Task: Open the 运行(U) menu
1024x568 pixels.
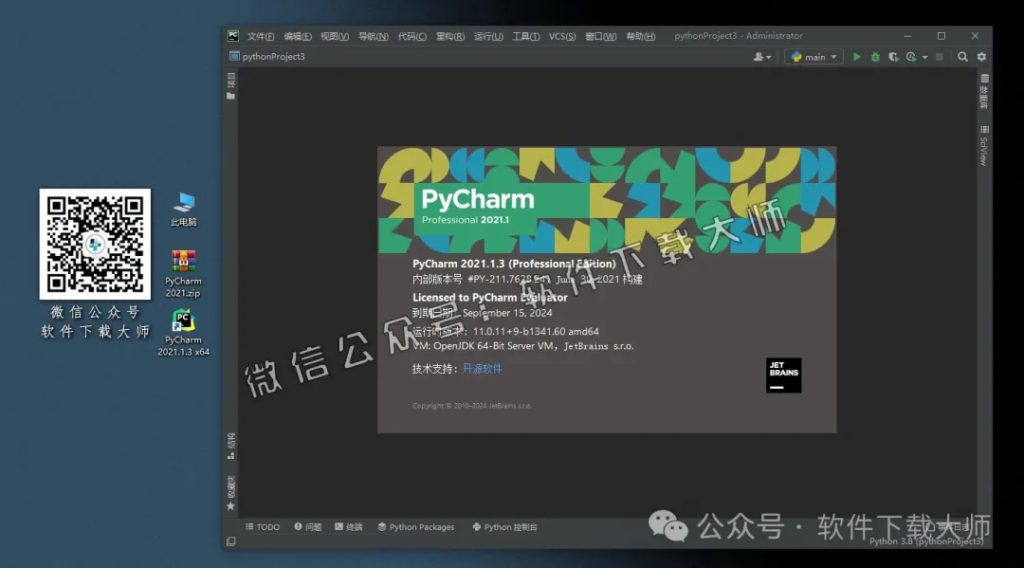Action: coord(488,37)
